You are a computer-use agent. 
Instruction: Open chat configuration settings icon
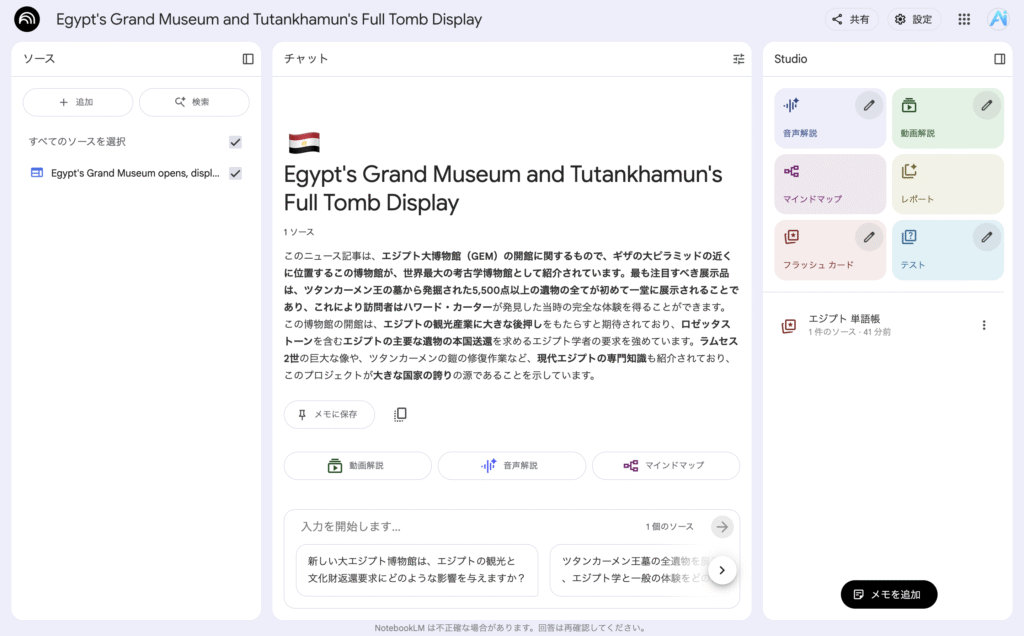(x=739, y=59)
